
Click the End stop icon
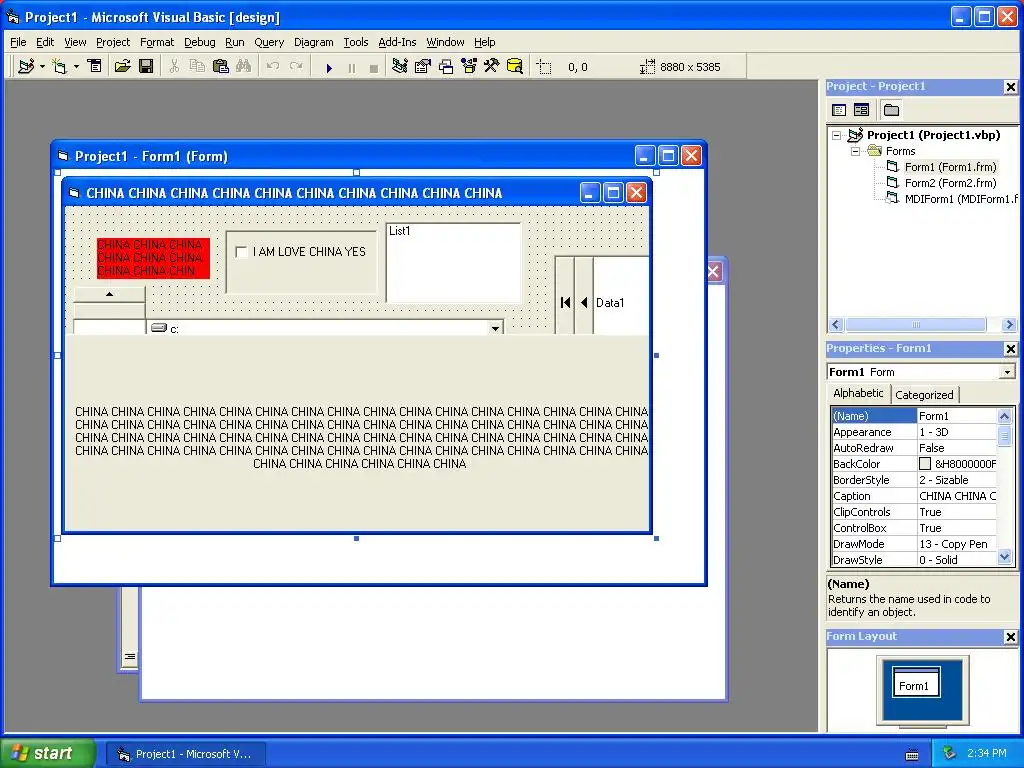point(374,67)
